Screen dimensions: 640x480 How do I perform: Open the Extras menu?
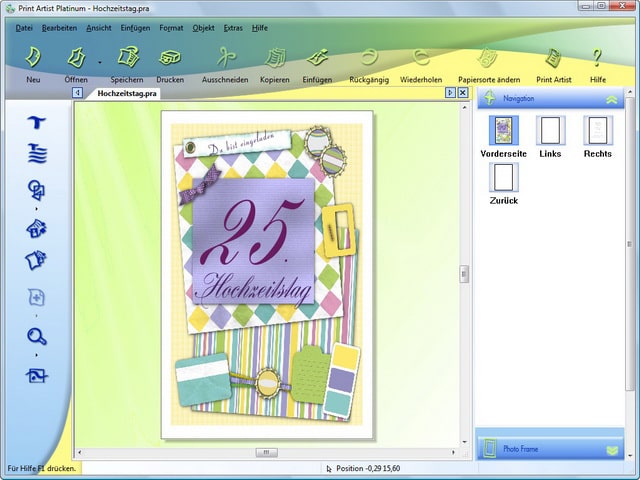(232, 28)
